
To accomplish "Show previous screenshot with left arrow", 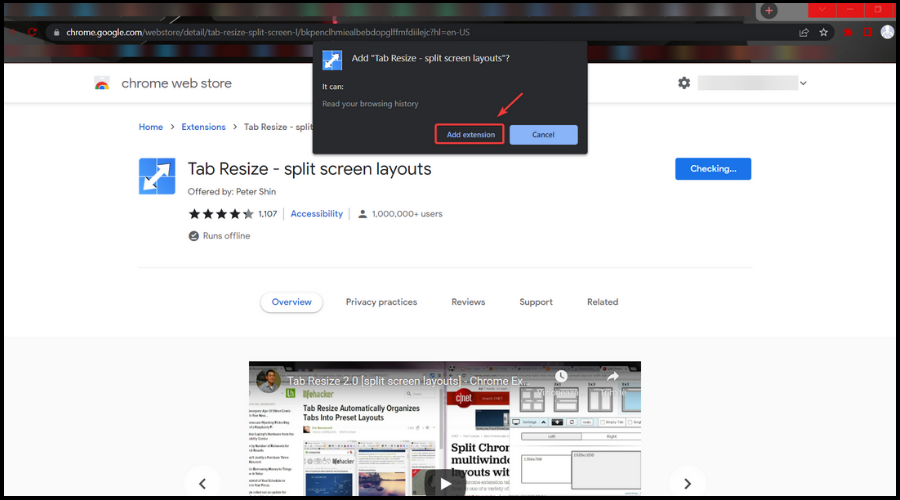I will pos(202,484).
